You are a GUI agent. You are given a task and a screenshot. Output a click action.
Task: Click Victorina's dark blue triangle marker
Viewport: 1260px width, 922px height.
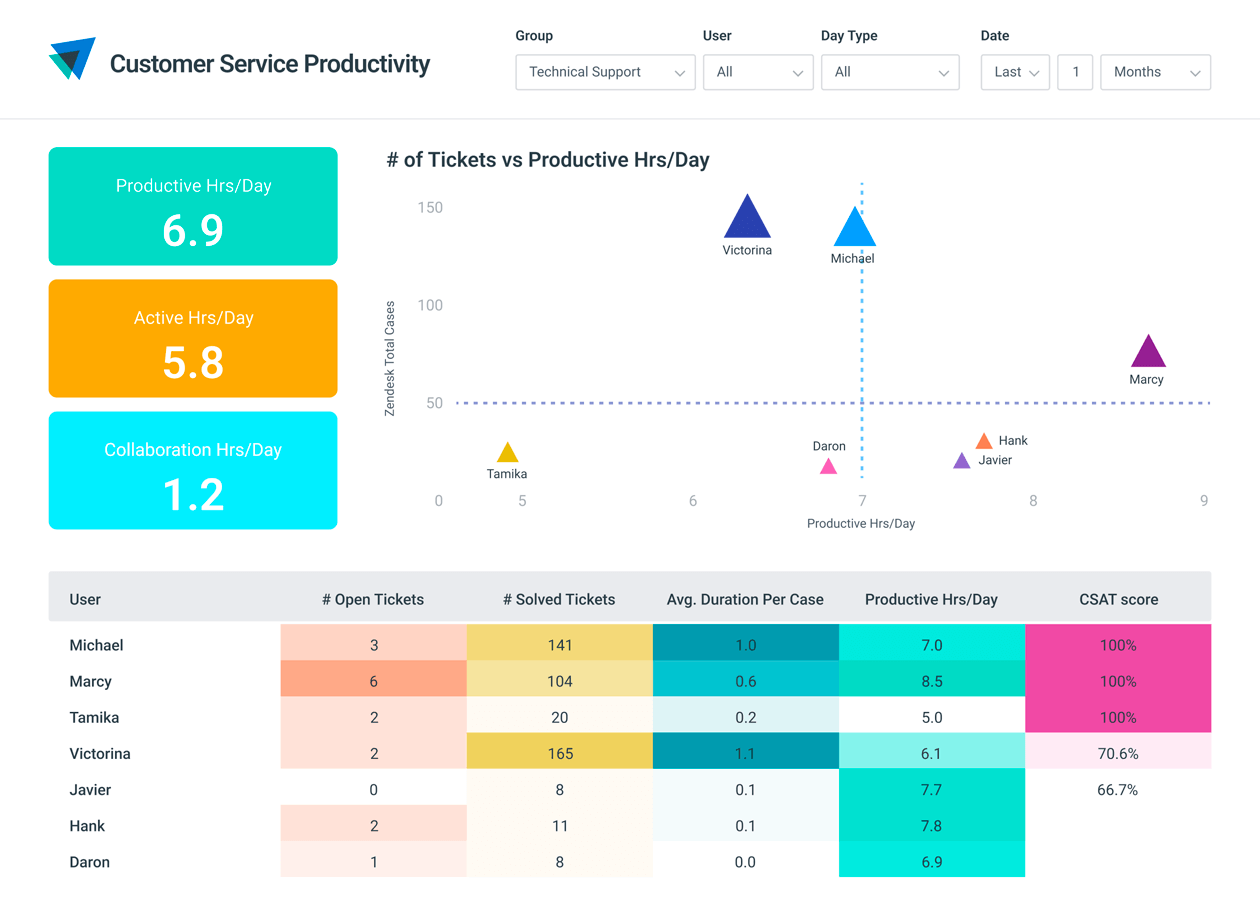(747, 219)
